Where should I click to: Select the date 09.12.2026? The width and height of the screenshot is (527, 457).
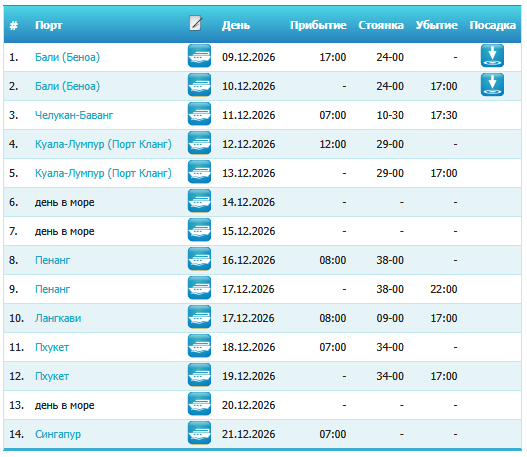click(x=248, y=57)
